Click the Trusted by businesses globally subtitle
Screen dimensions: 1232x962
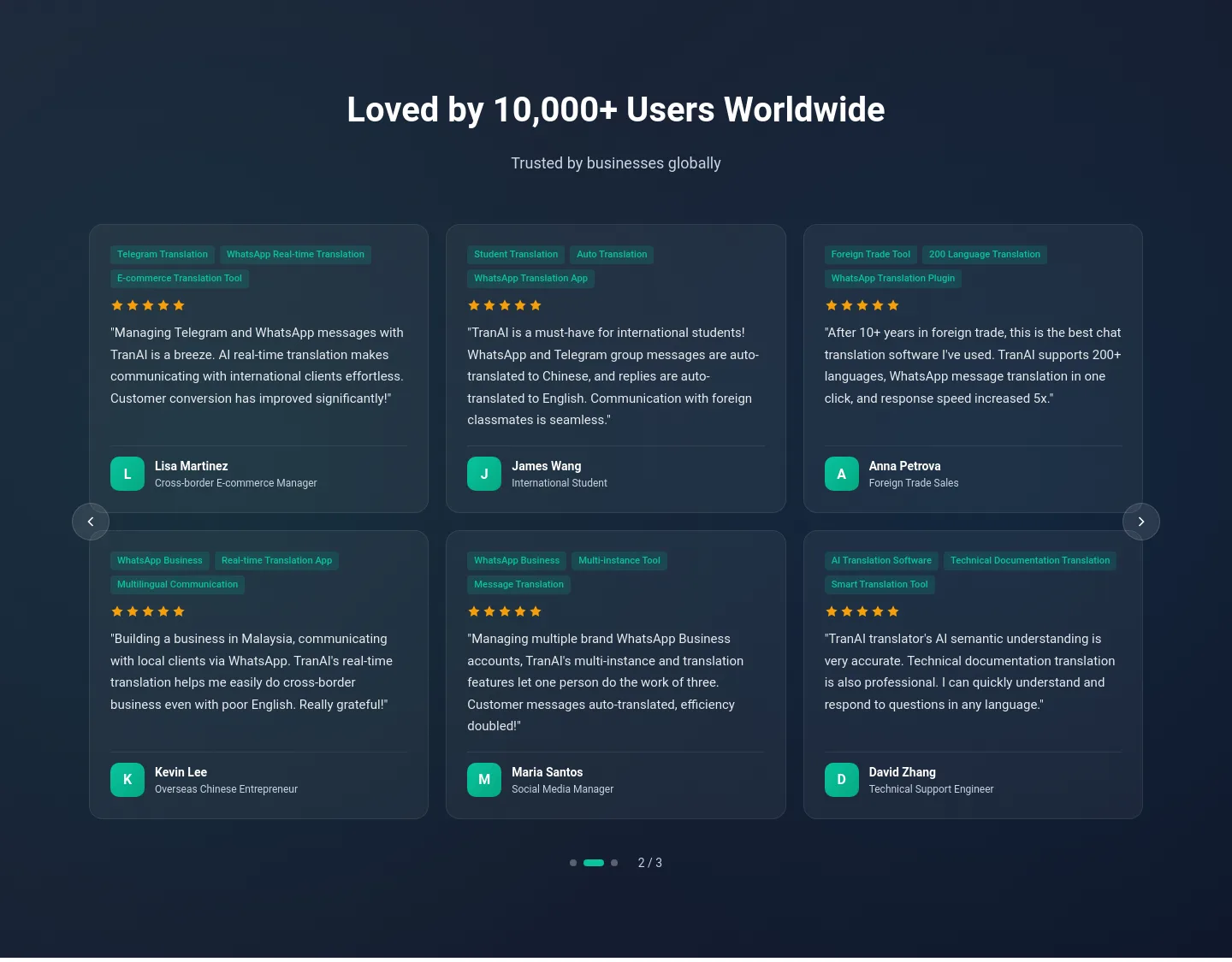click(x=616, y=163)
